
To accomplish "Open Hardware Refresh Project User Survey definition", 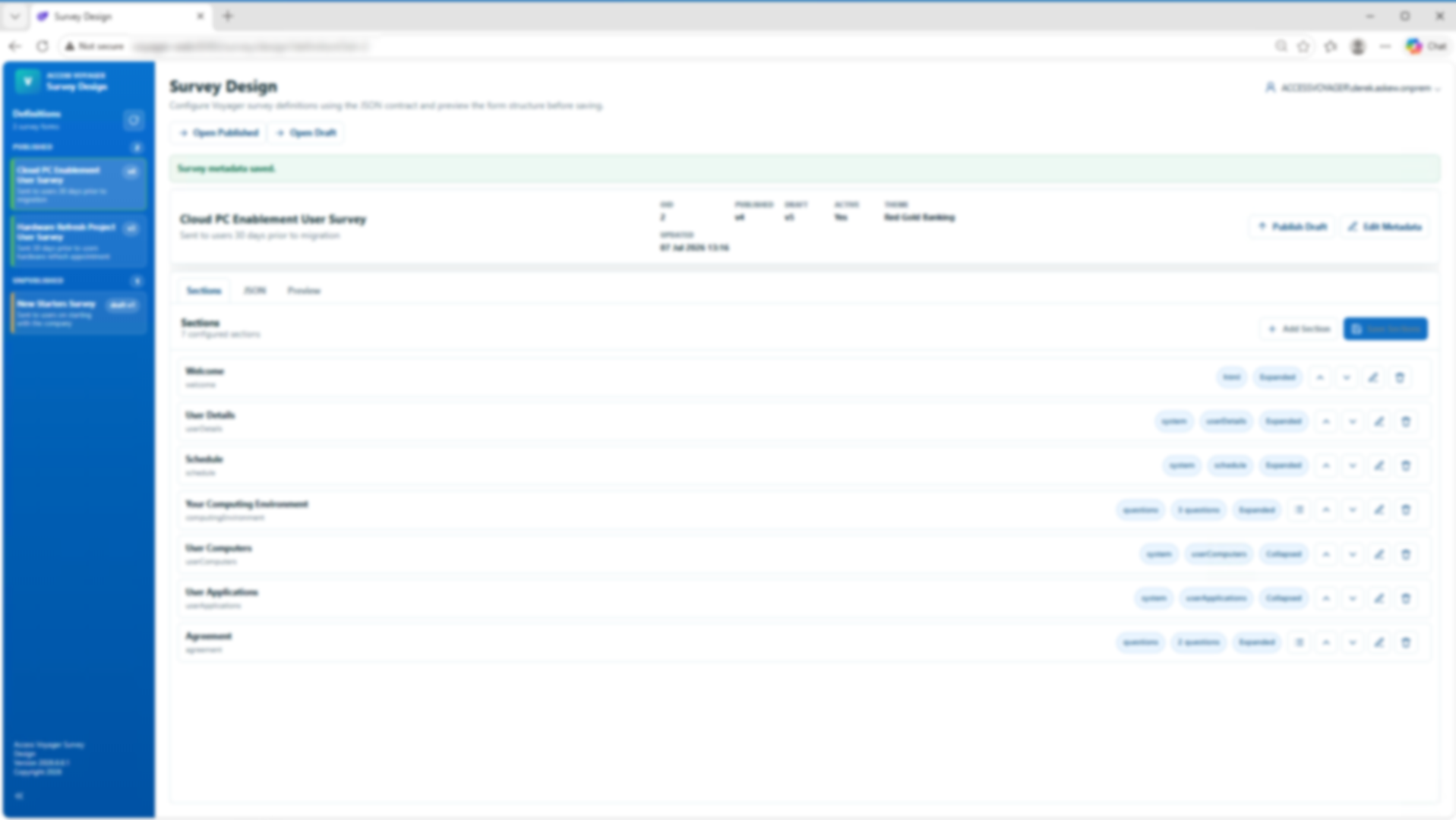I will pos(78,241).
